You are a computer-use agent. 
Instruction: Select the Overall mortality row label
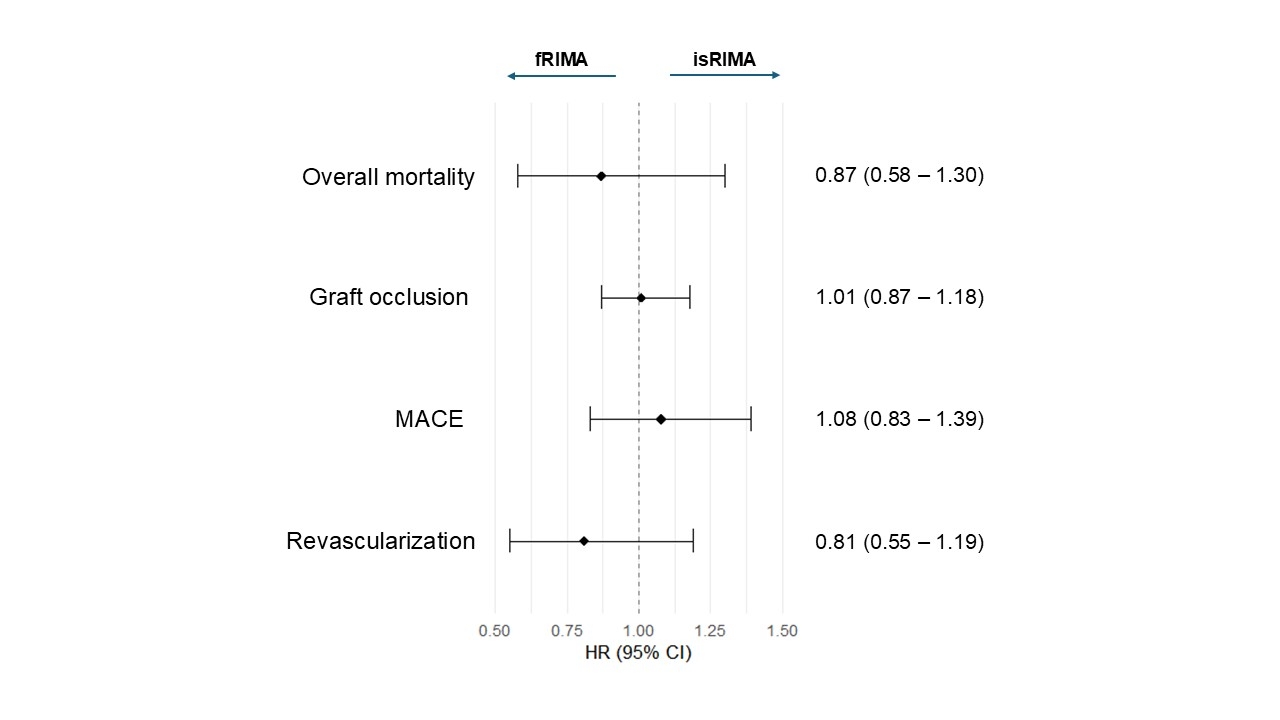coord(388,177)
